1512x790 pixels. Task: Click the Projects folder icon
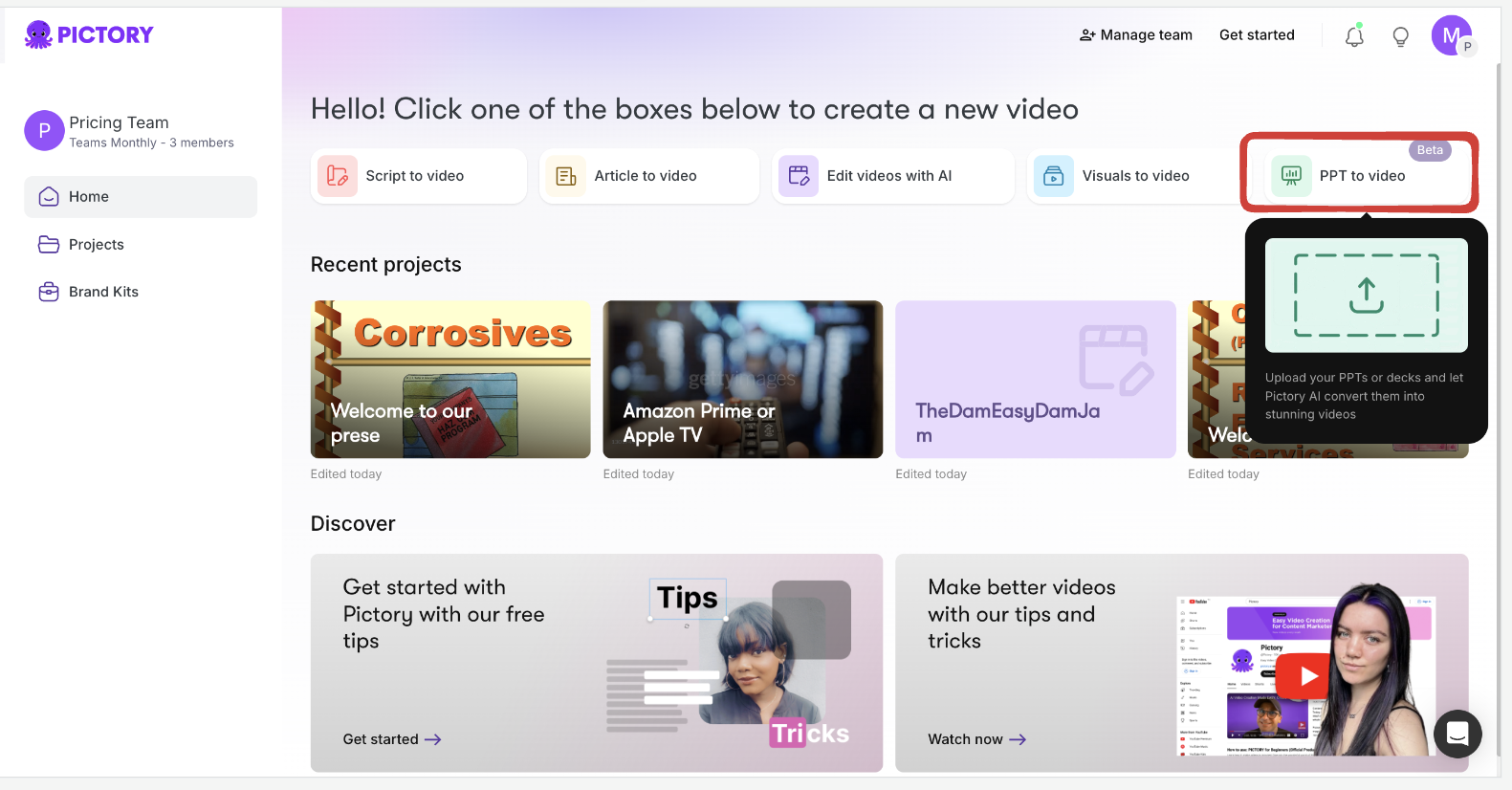pyautogui.click(x=49, y=245)
